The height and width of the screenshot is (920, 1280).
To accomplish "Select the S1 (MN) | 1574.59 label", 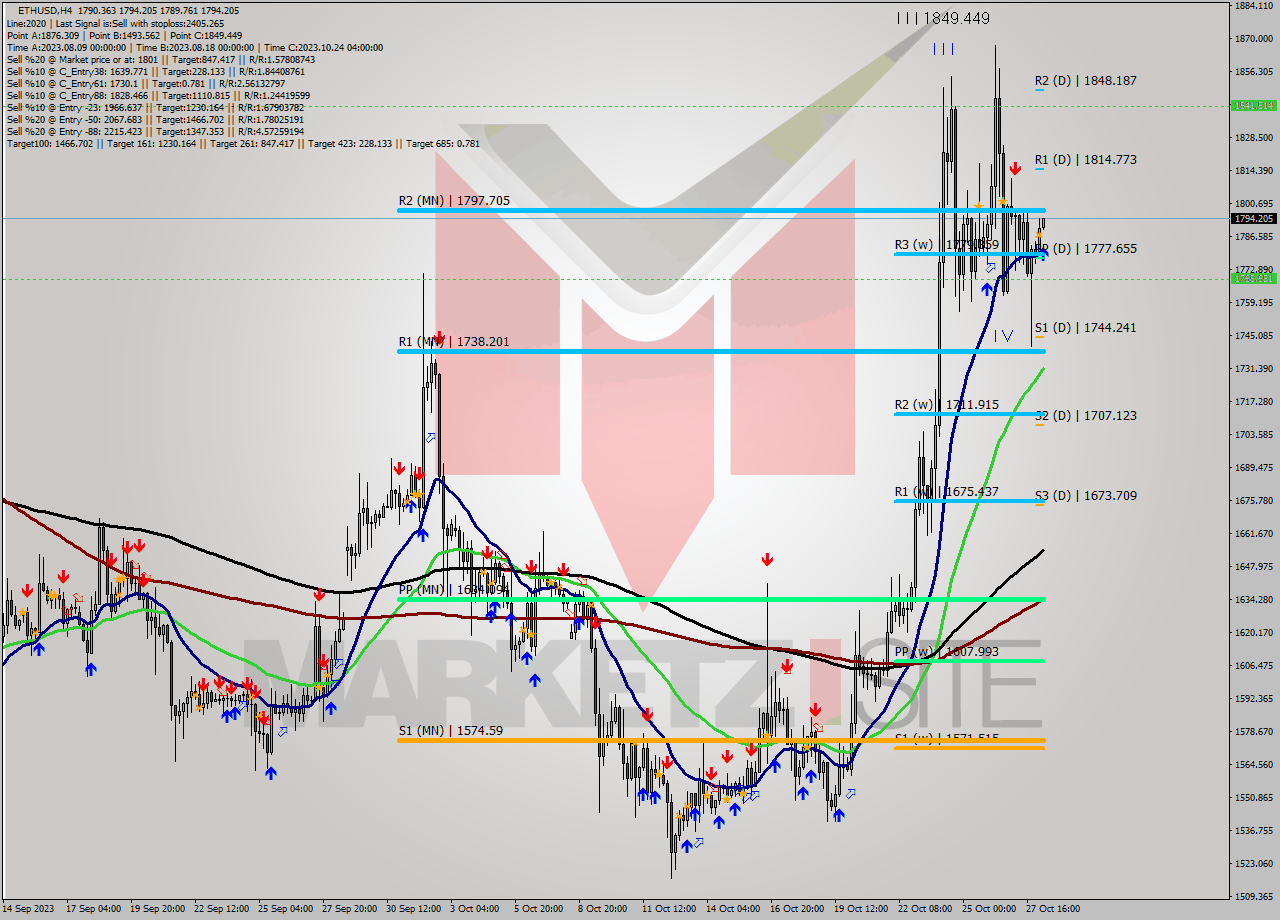I will click(x=450, y=730).
